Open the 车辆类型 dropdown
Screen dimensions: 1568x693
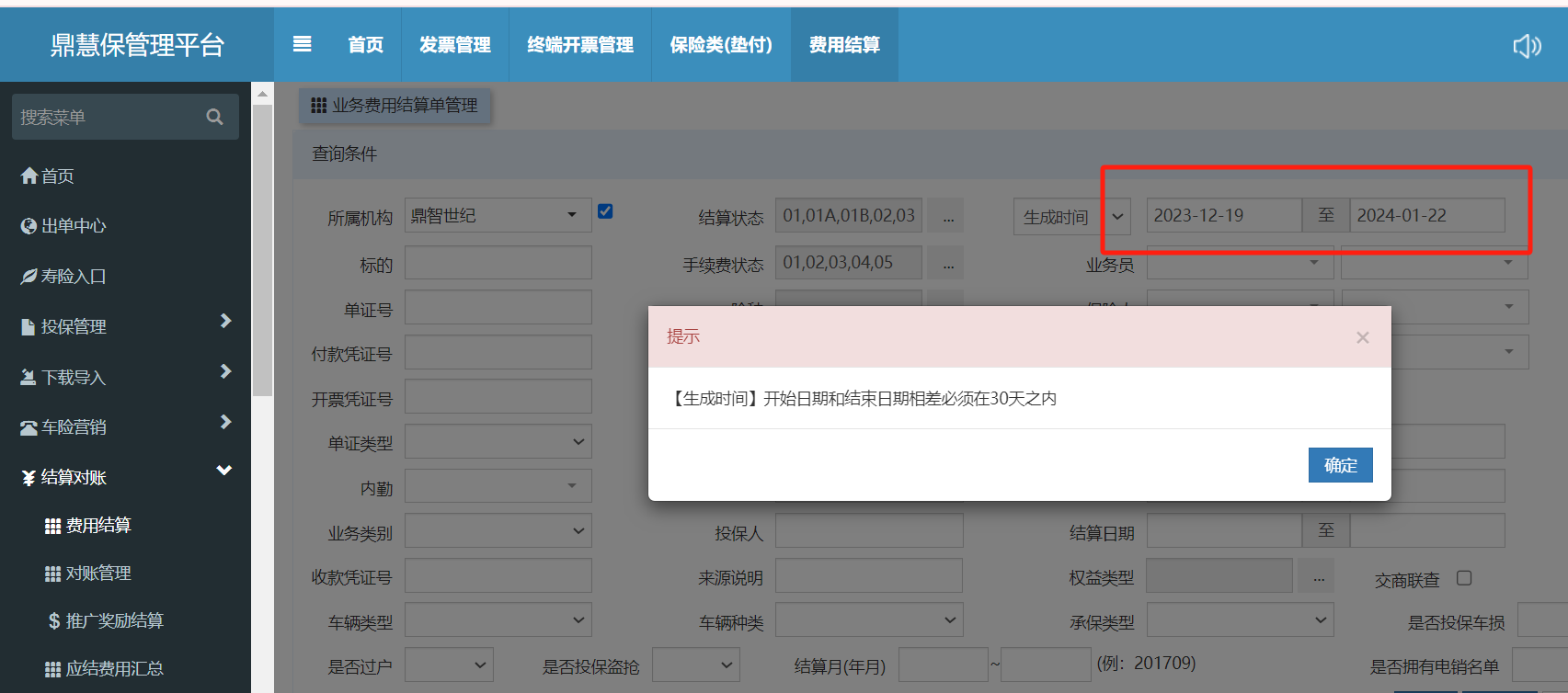point(498,620)
